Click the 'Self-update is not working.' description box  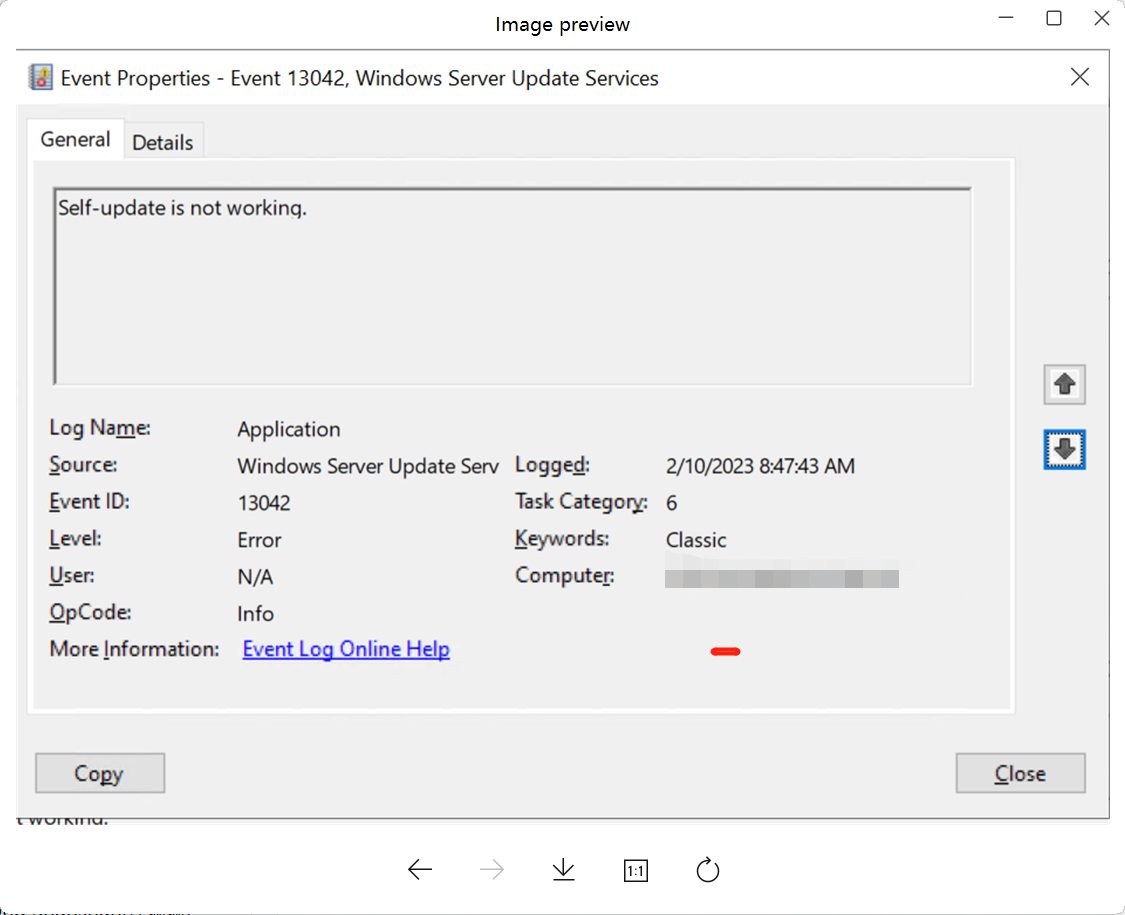512,286
